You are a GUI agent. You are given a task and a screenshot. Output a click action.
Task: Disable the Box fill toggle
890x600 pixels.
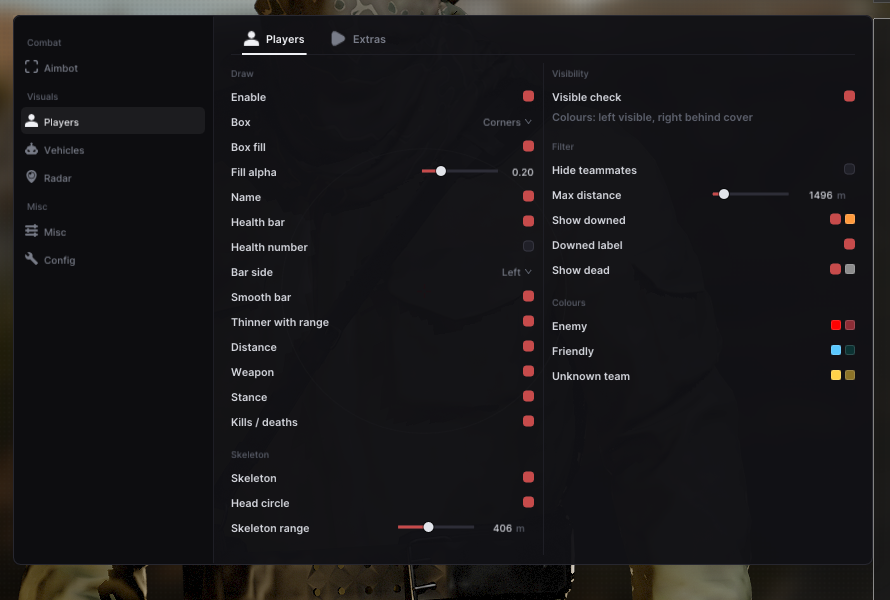point(528,146)
